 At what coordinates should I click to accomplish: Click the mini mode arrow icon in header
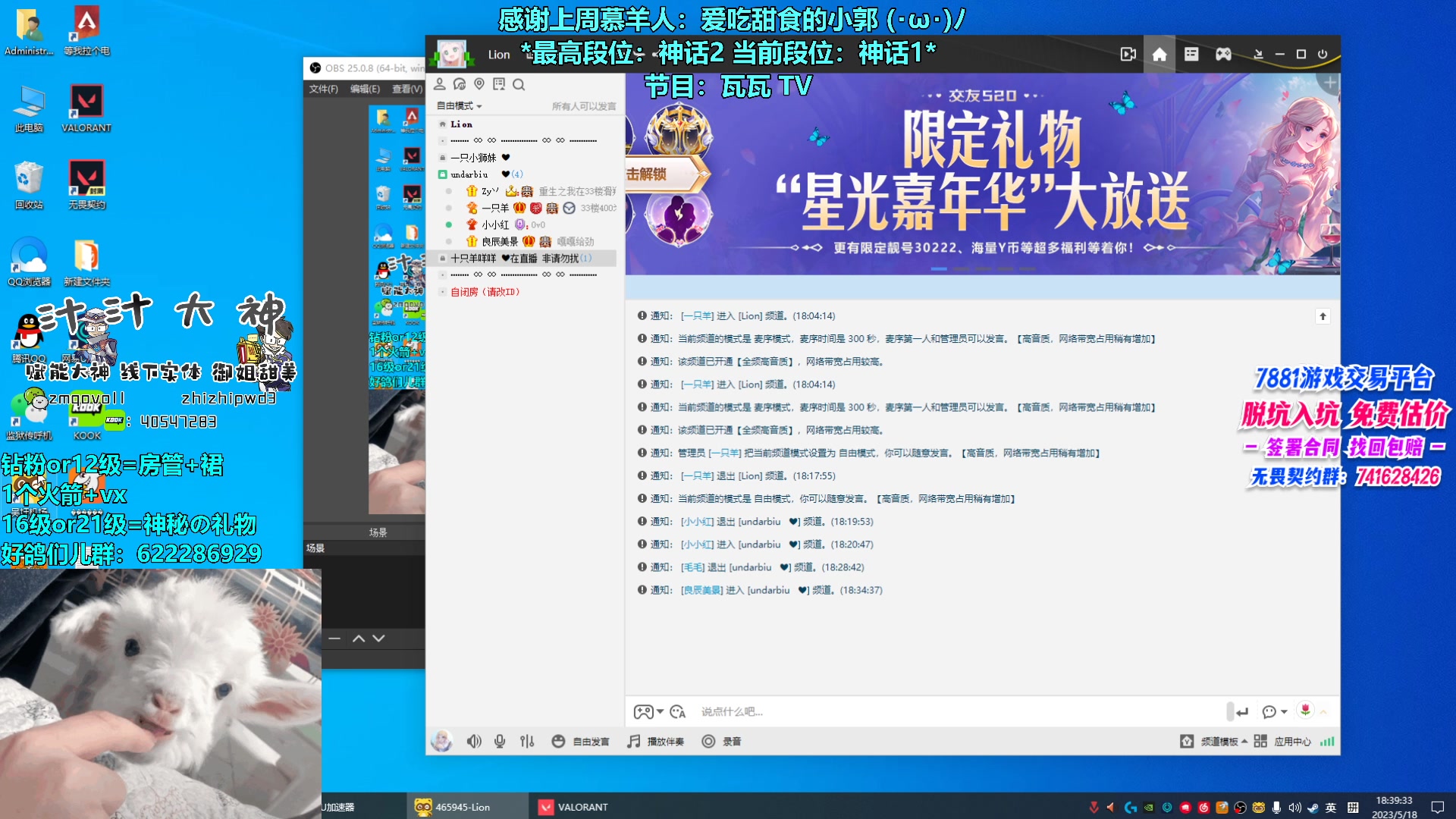point(1258,55)
